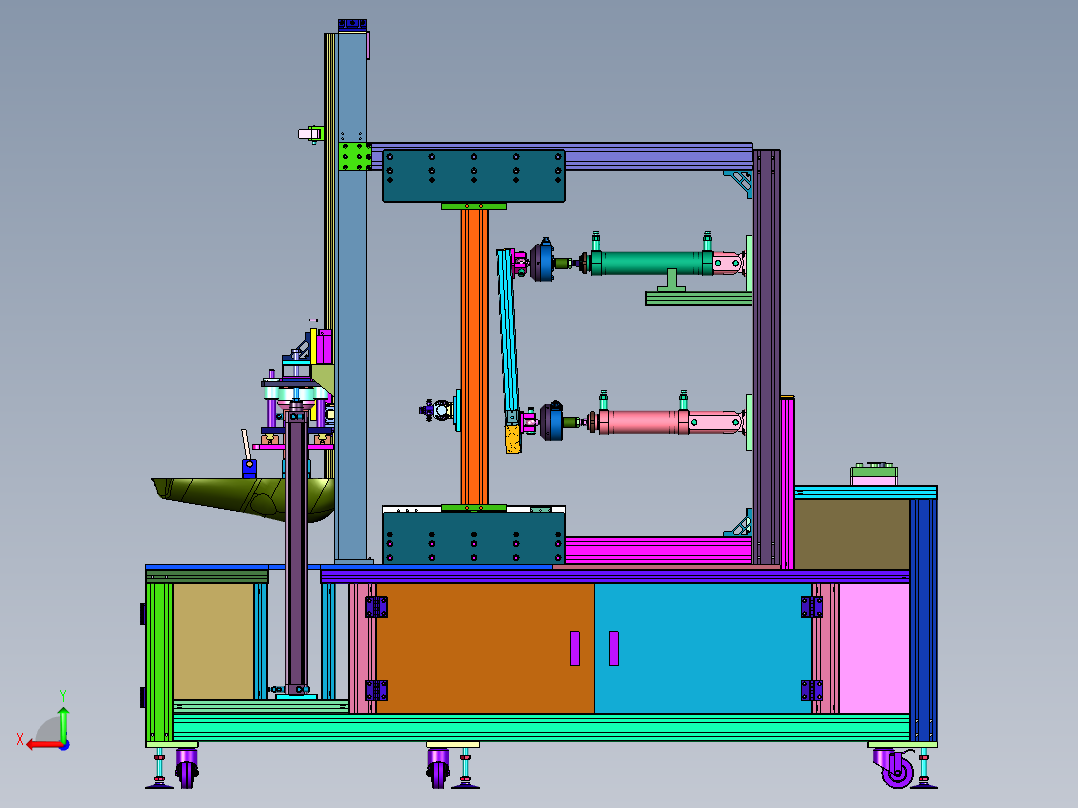Select the mint green bottom base rail
This screenshot has height=808, width=1078.
tap(541, 728)
